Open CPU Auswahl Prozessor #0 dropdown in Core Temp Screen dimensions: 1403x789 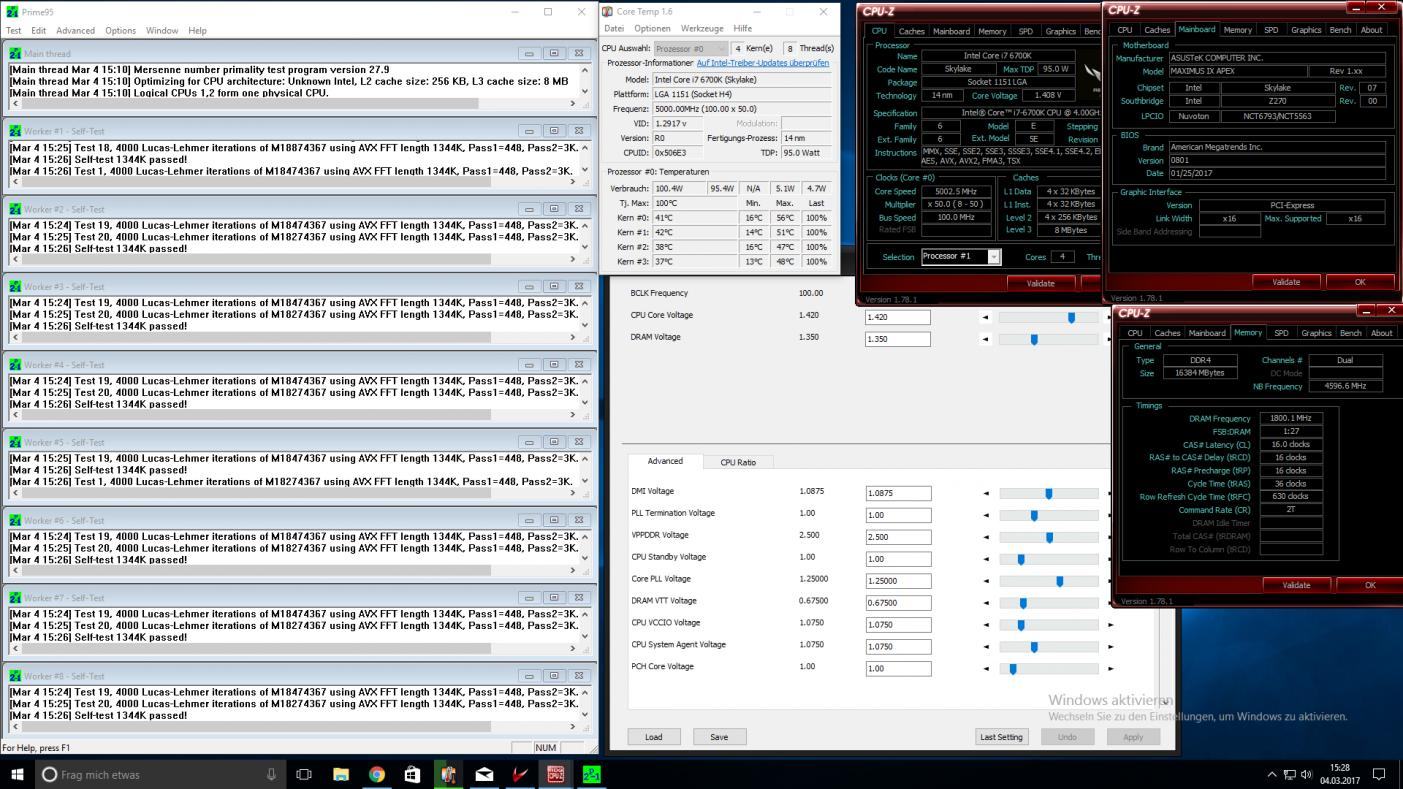(692, 48)
